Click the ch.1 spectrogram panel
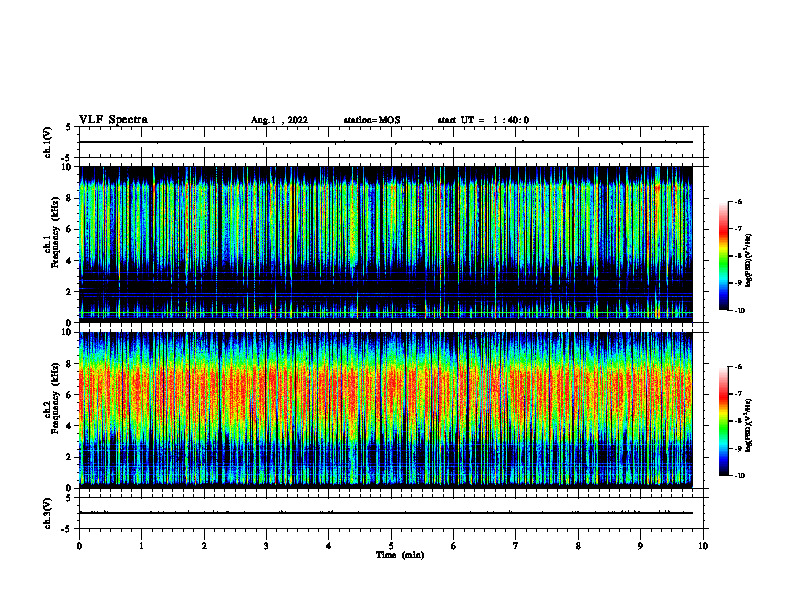This screenshot has height=612, width=792. (x=391, y=244)
